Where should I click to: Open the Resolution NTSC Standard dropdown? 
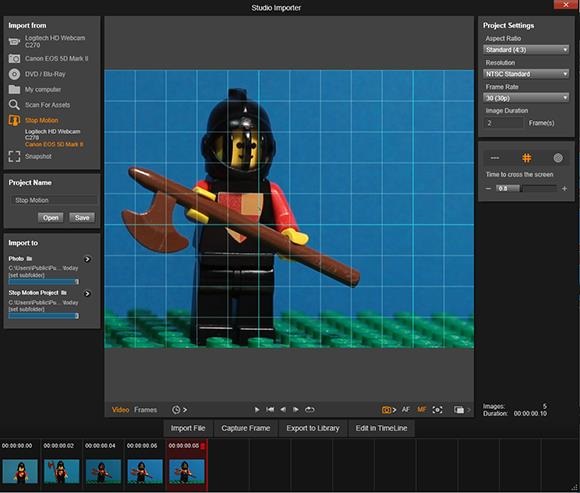click(x=526, y=74)
